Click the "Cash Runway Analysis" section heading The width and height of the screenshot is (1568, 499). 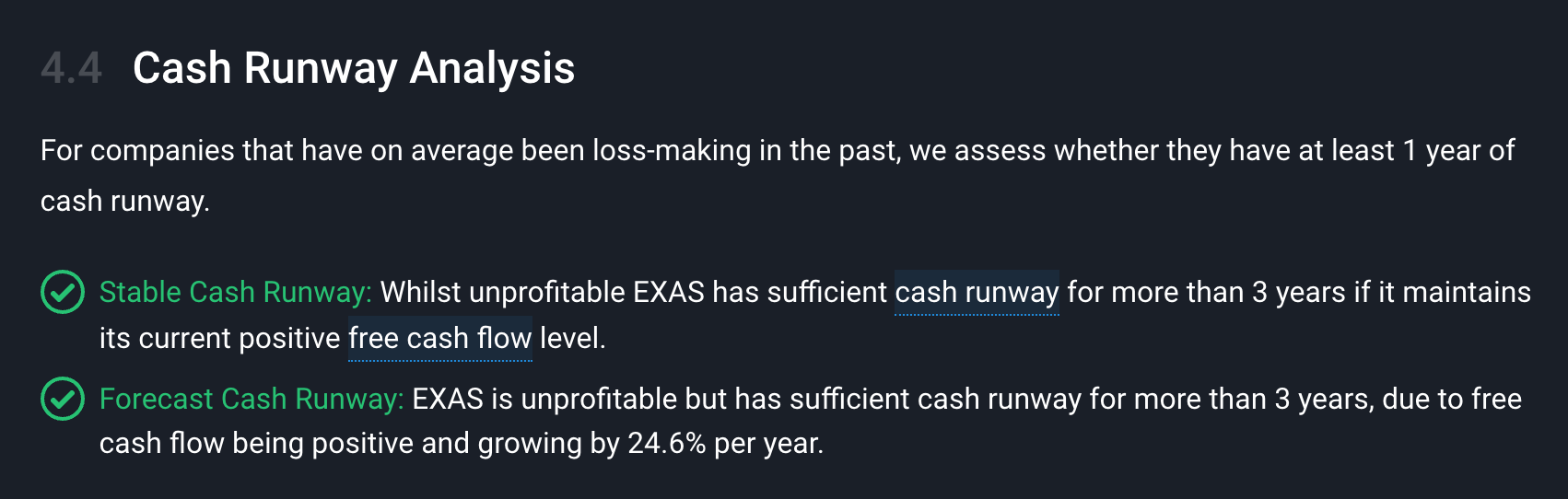(354, 68)
